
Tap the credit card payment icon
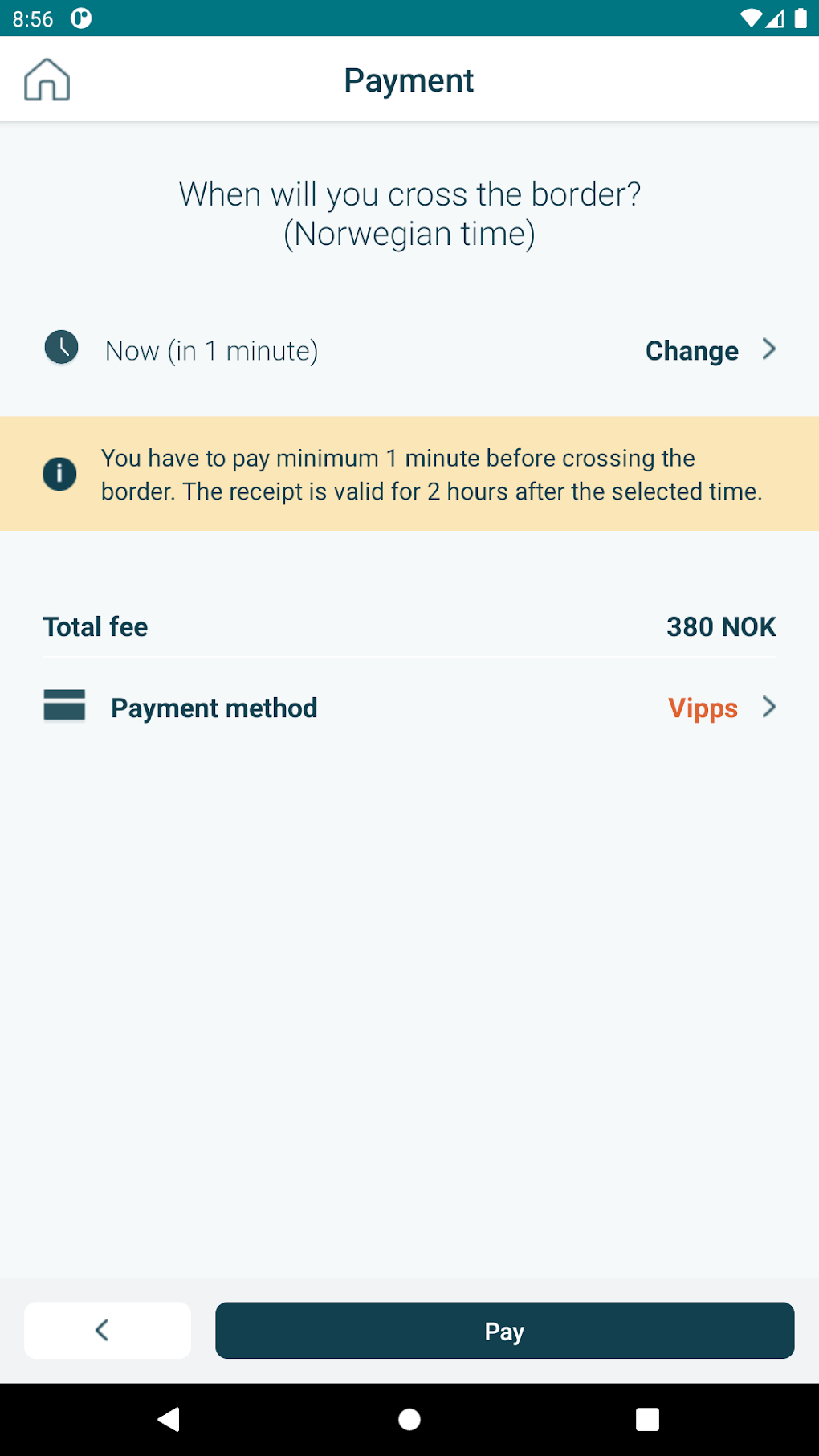coord(64,706)
